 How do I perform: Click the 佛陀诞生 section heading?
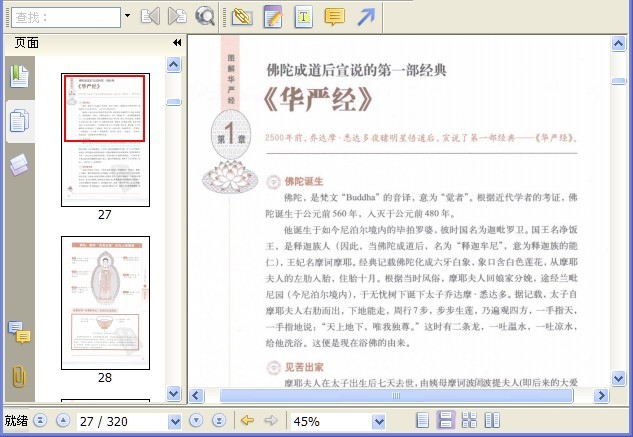tap(304, 182)
